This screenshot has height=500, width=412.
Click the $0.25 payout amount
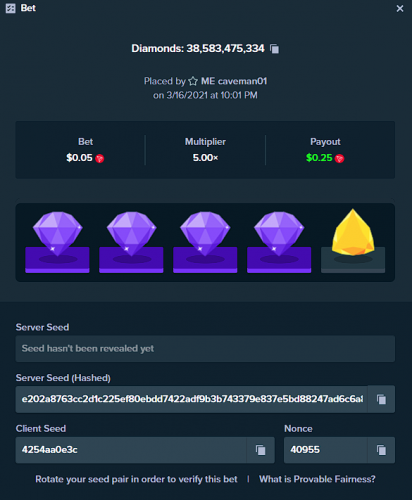[x=319, y=158]
